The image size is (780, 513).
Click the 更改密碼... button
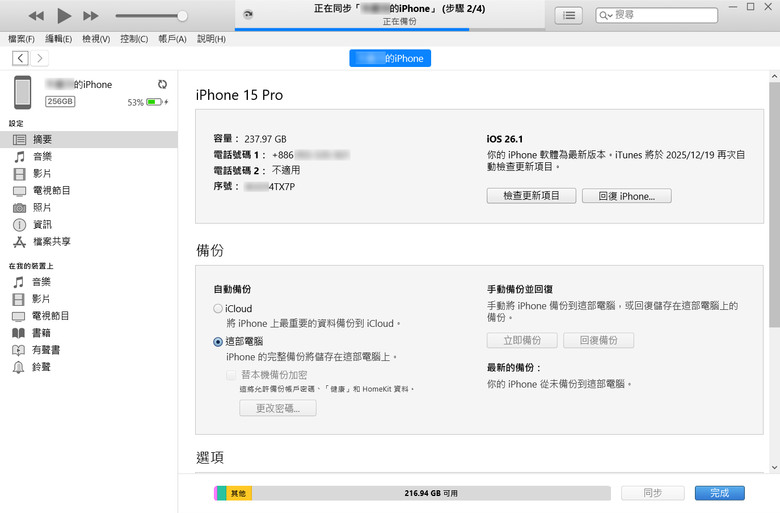278,408
